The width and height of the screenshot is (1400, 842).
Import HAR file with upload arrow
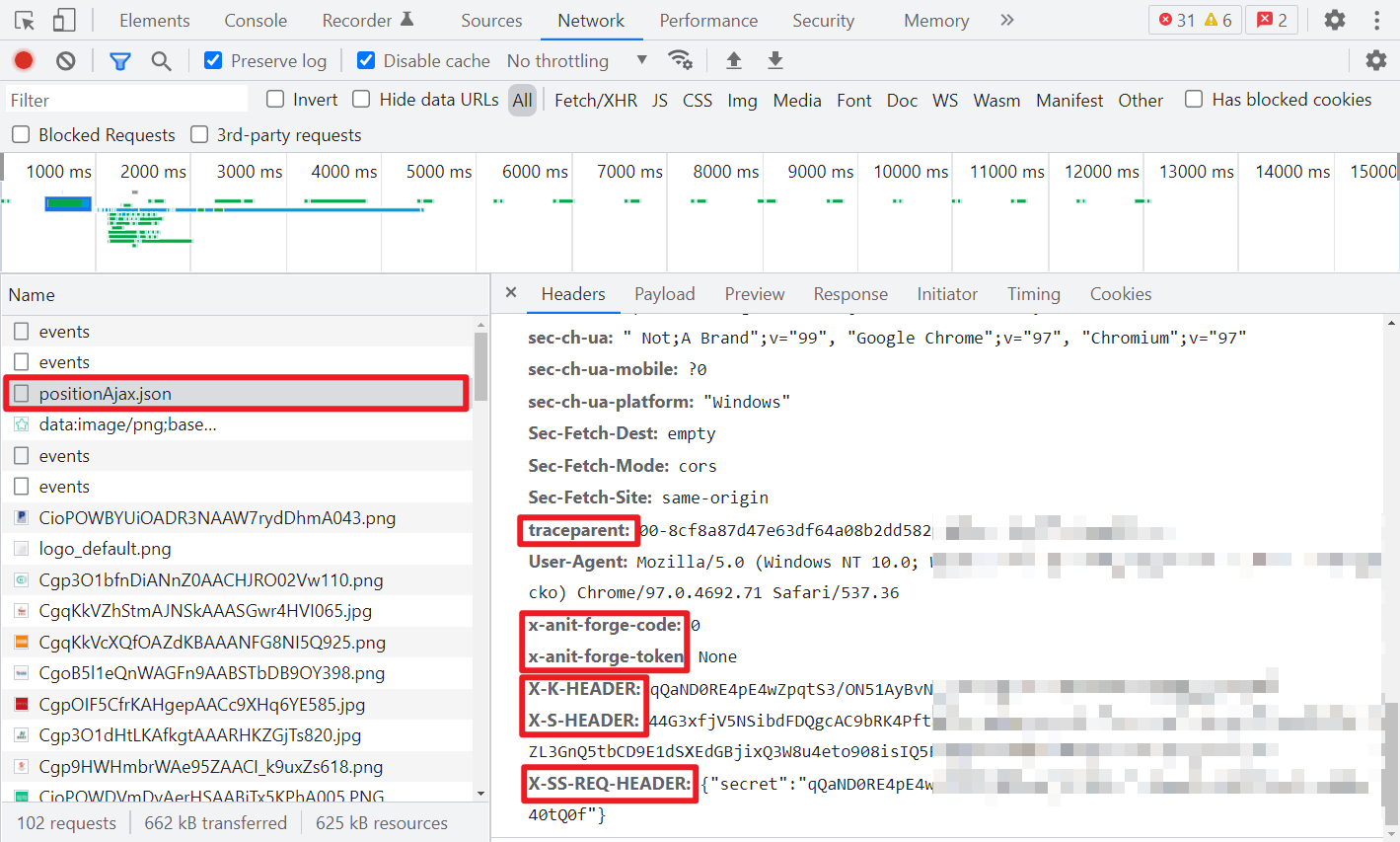734,60
